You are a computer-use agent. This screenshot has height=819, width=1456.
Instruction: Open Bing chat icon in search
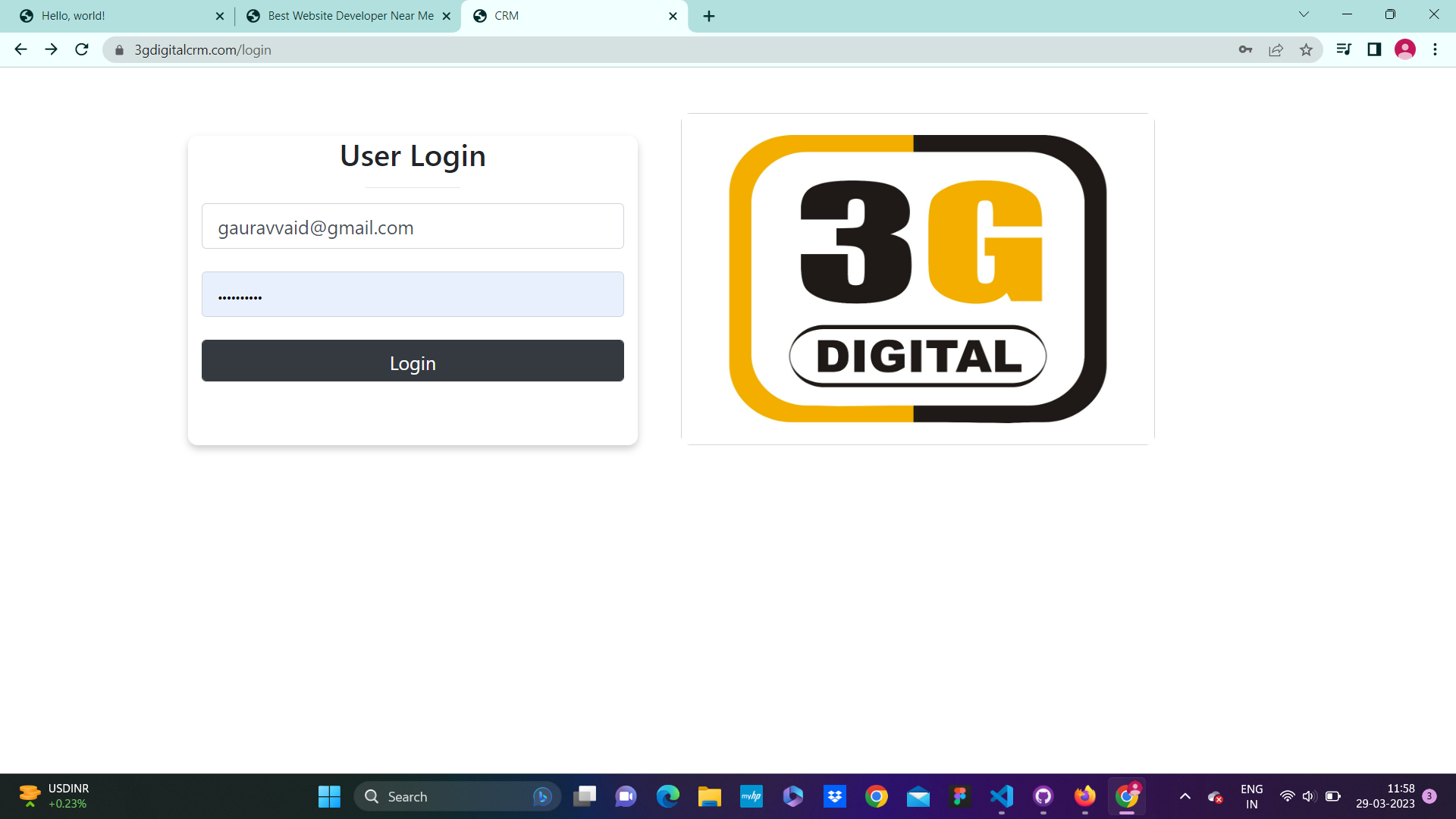pos(541,796)
